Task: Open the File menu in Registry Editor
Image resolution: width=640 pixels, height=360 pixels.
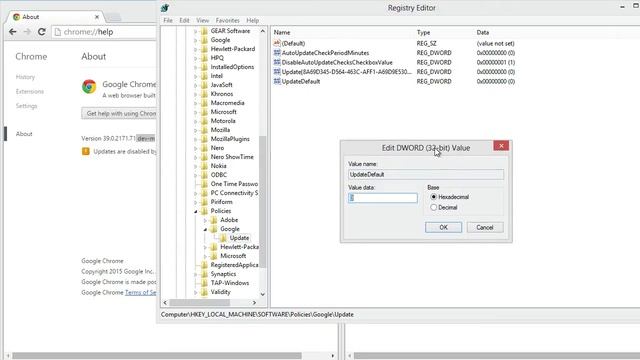Action: pyautogui.click(x=168, y=20)
